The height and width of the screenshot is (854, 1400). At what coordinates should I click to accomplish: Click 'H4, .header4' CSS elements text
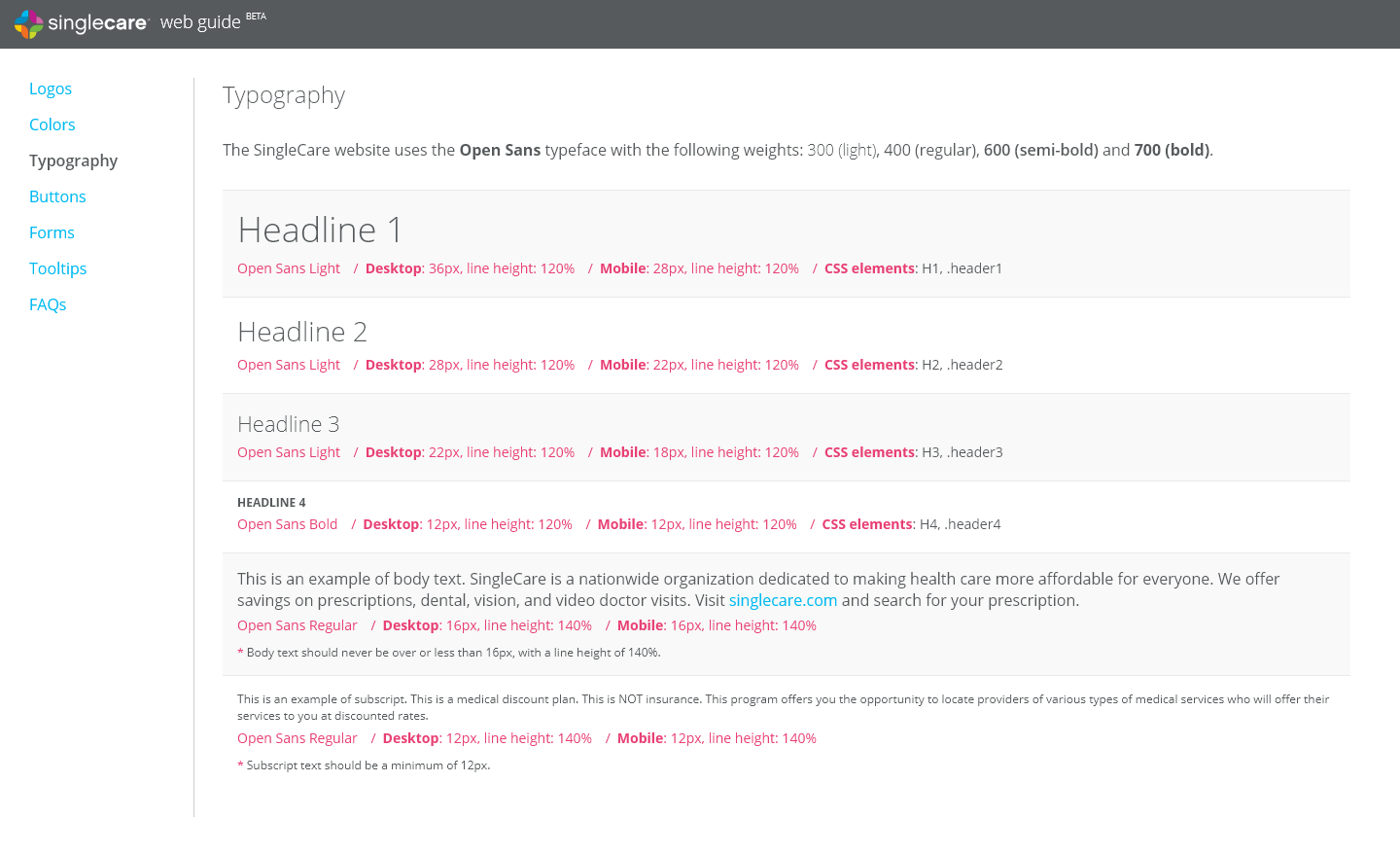coord(961,524)
